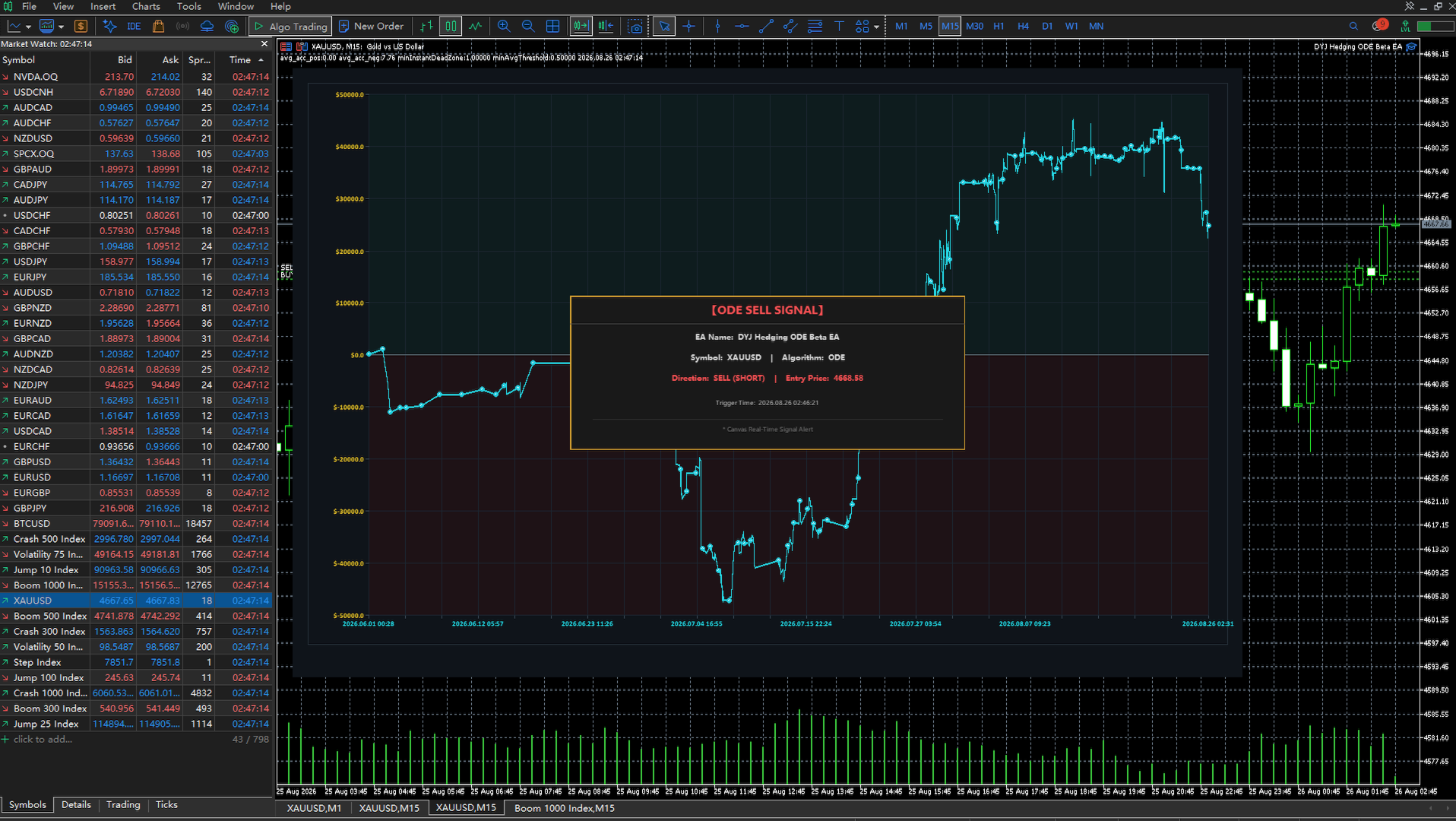
Task: Draw a trendline
Action: click(x=766, y=26)
